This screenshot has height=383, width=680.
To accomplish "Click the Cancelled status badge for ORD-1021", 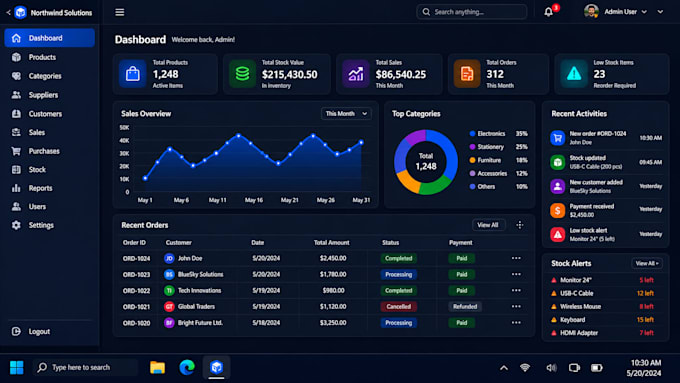I will click(x=399, y=306).
